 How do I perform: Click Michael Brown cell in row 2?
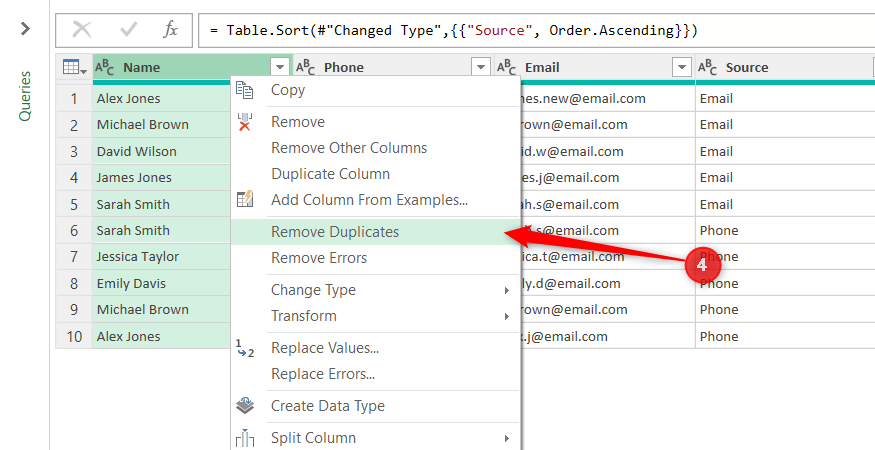coord(162,125)
